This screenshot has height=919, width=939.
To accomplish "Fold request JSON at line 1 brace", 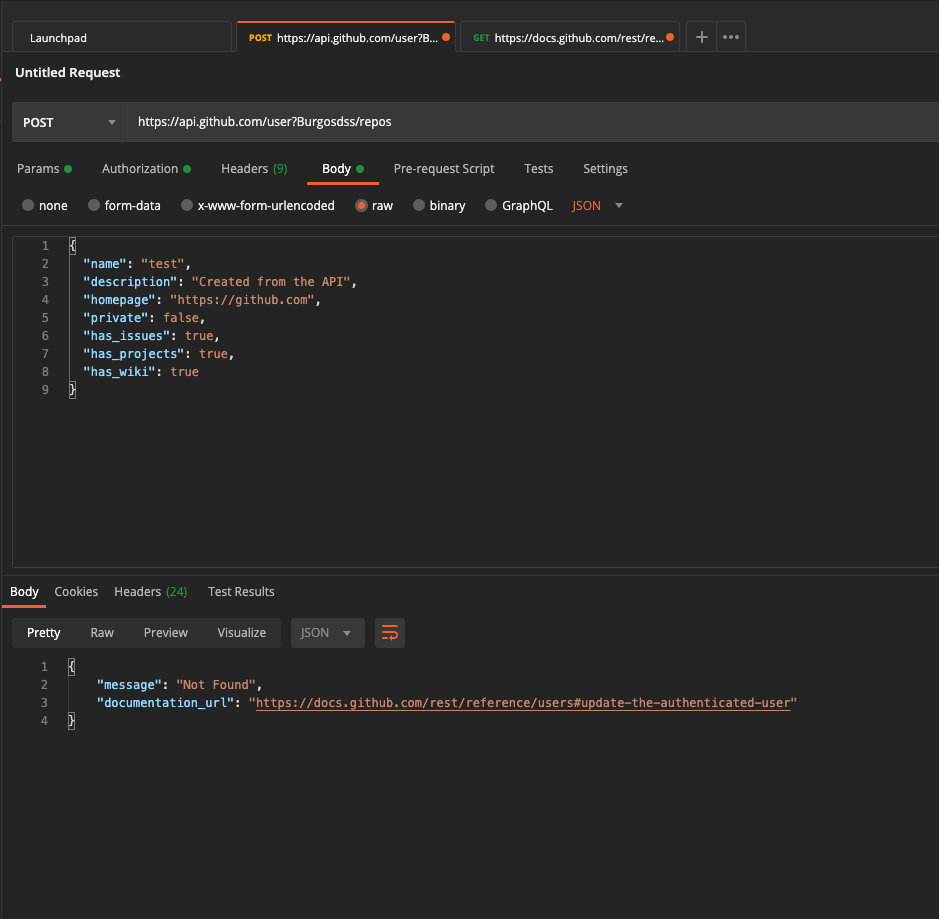I will tap(72, 246).
